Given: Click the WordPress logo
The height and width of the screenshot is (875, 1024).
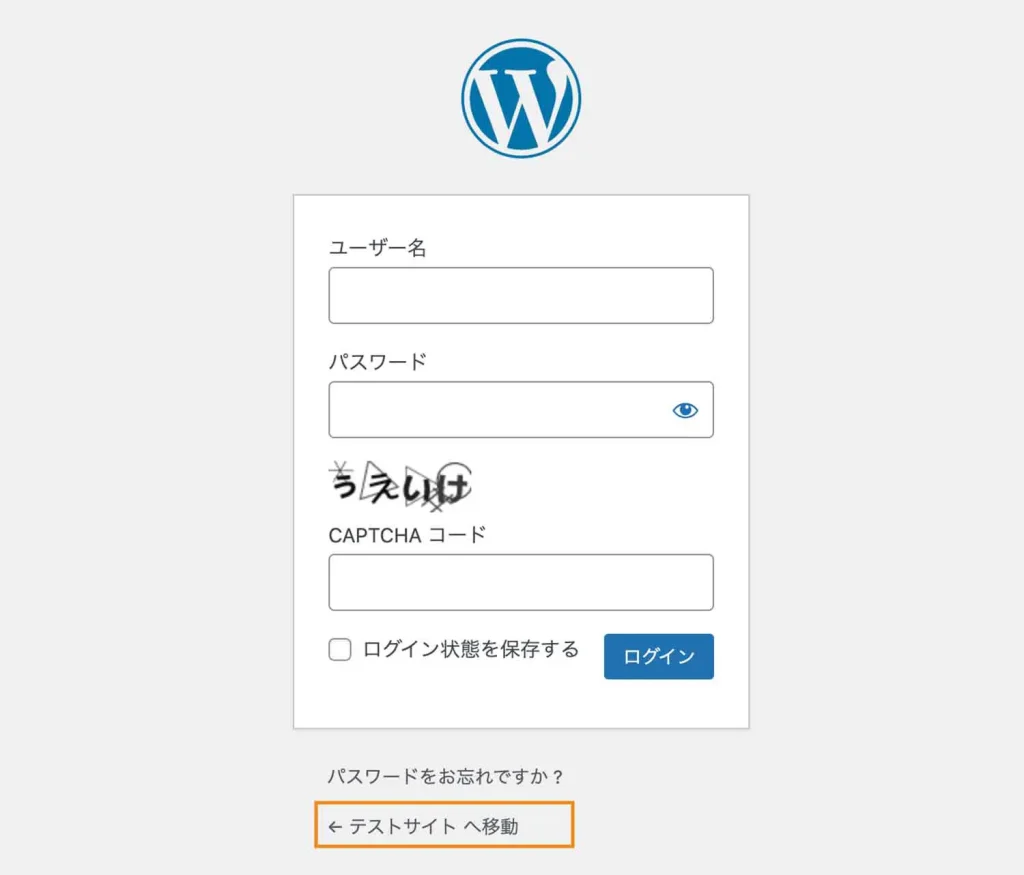Looking at the screenshot, I should click(520, 98).
